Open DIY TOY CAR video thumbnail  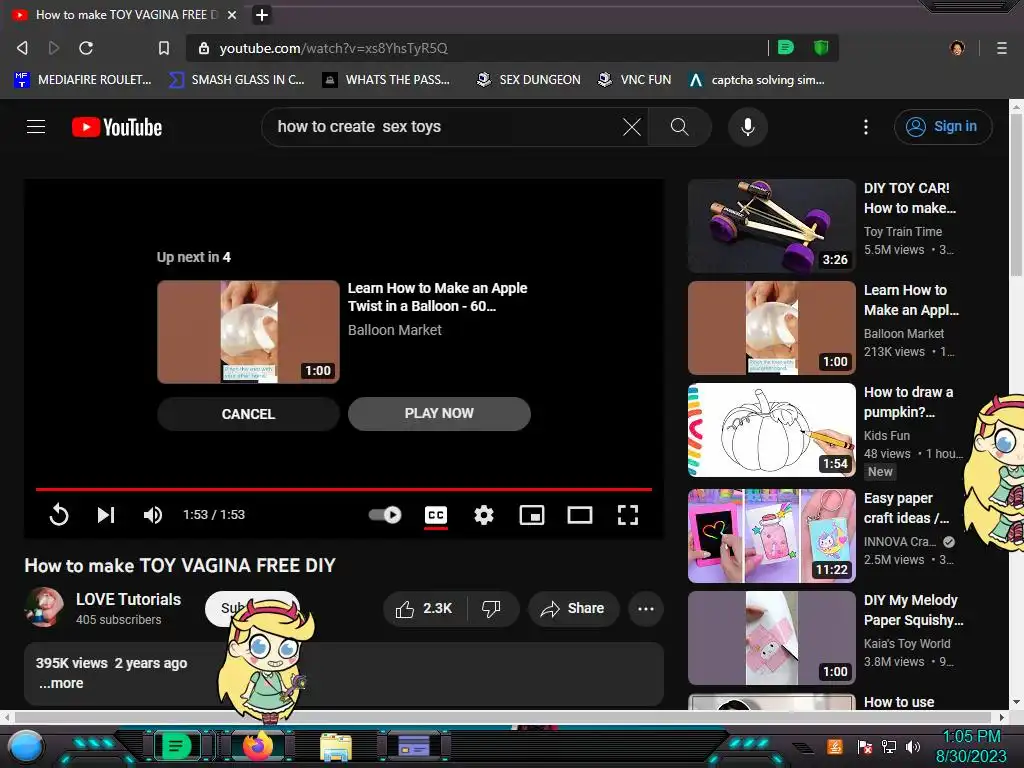(771, 225)
